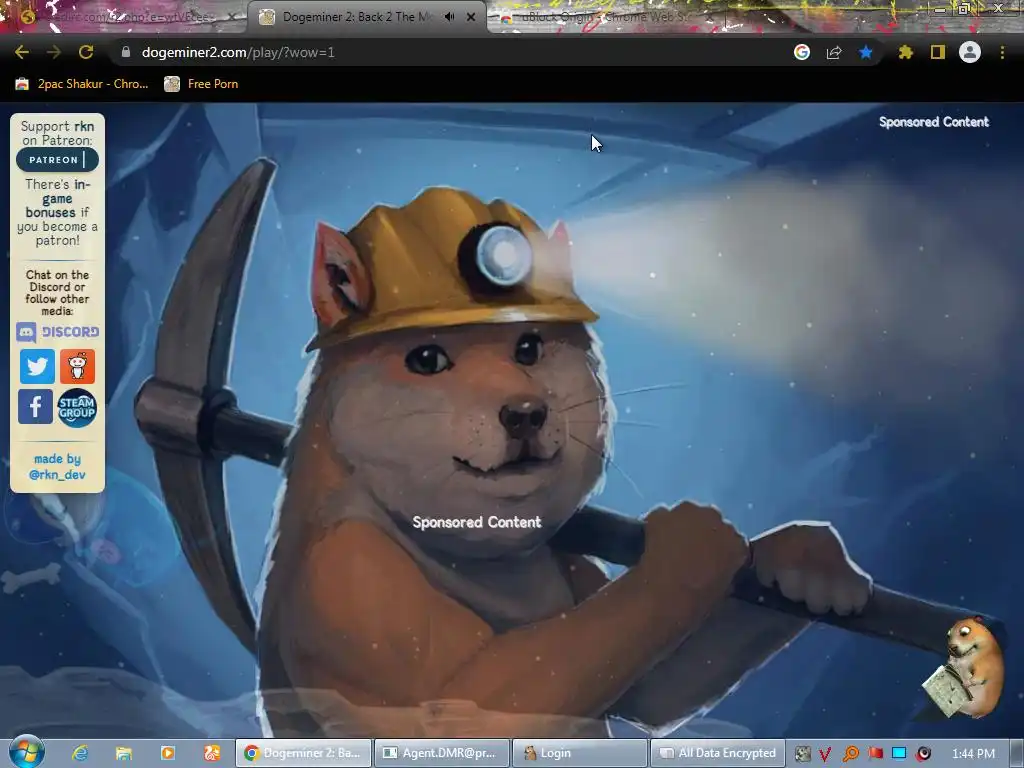Viewport: 1024px width, 768px height.
Task: Open Chrome's three-dot menu
Action: tap(1002, 52)
